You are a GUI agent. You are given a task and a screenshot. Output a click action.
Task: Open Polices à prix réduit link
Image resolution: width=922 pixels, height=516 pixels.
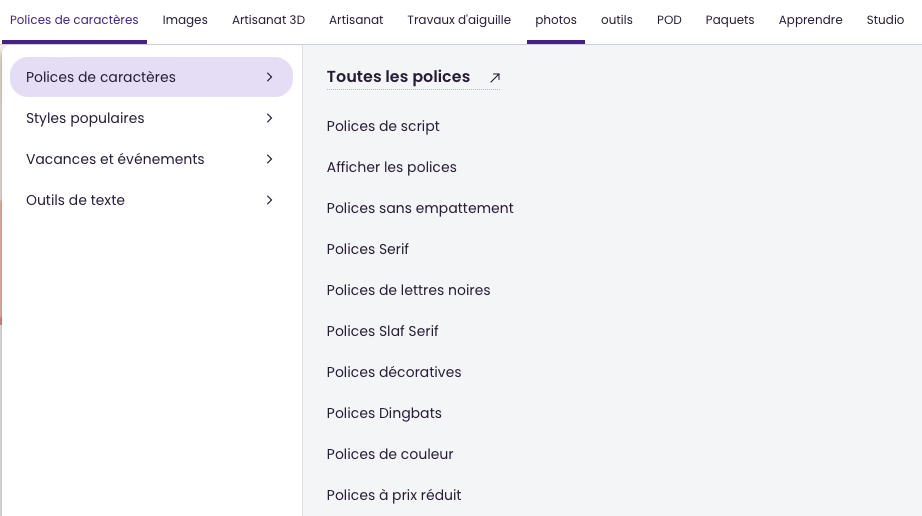(394, 495)
